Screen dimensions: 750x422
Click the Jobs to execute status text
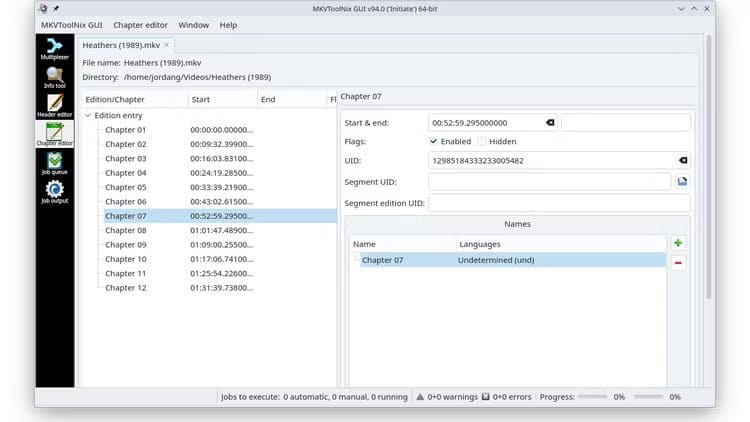point(314,397)
